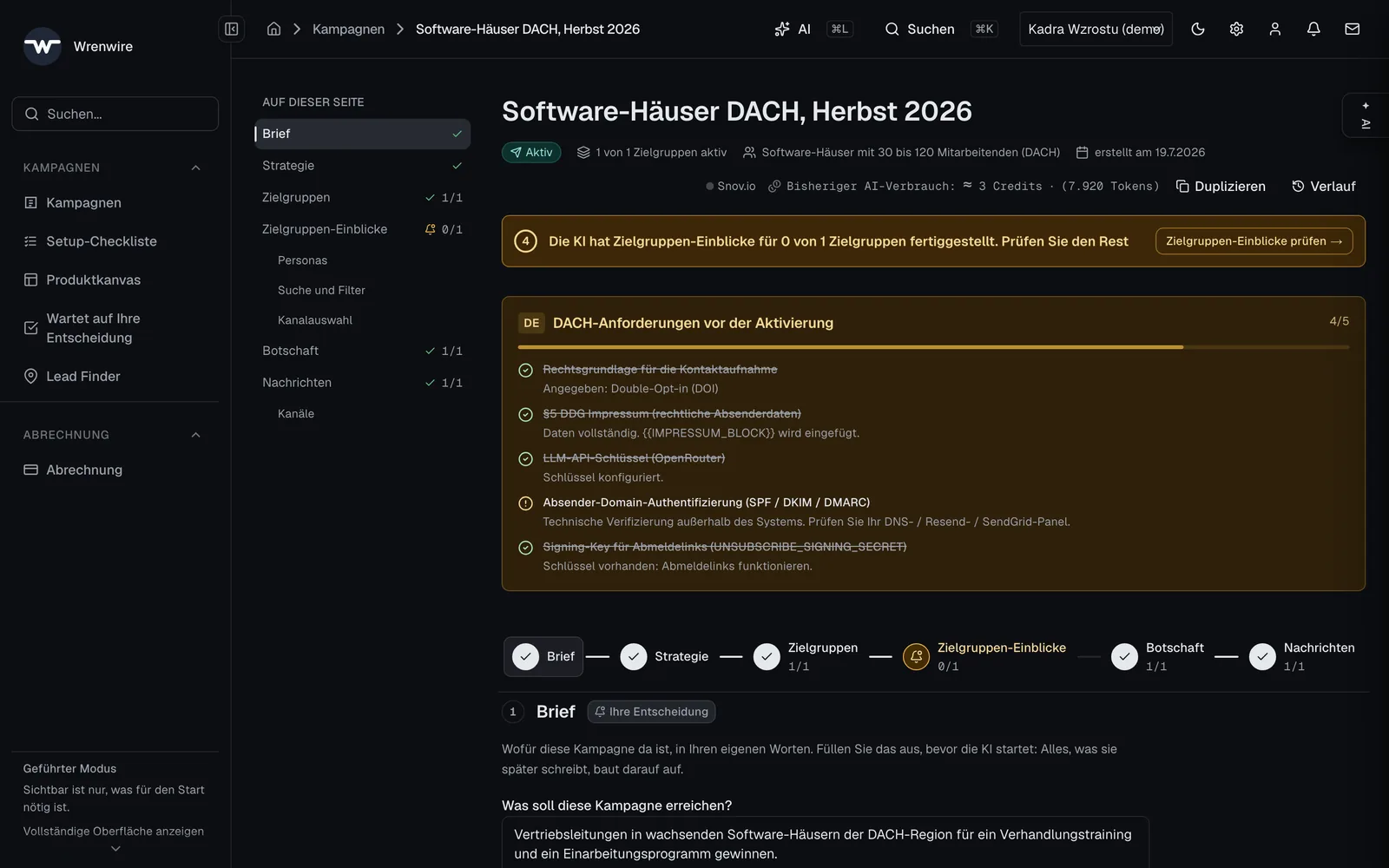Select Botschaft in page outline
This screenshot has height=868, width=1389.
point(362,351)
